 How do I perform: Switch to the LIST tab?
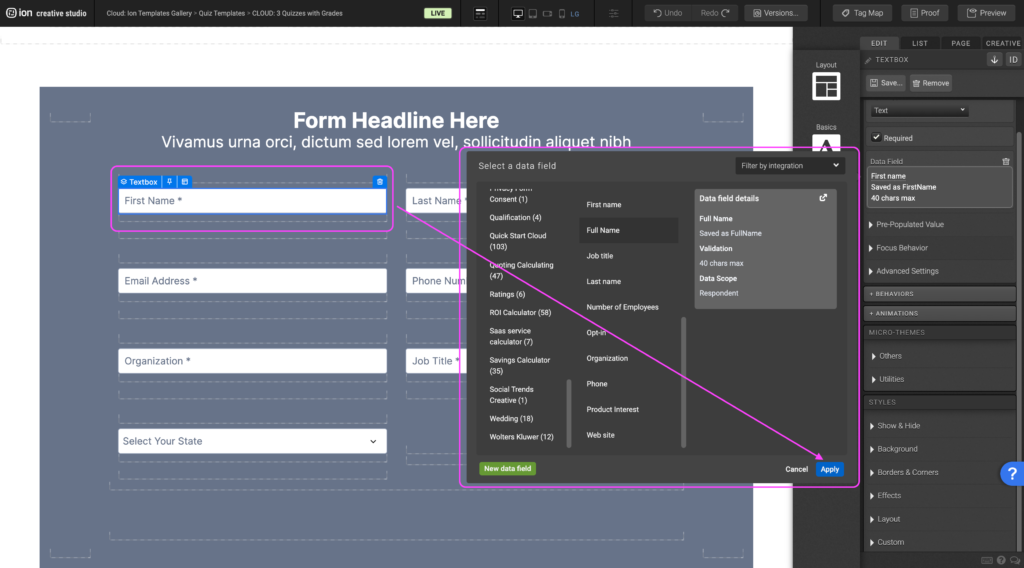(920, 43)
